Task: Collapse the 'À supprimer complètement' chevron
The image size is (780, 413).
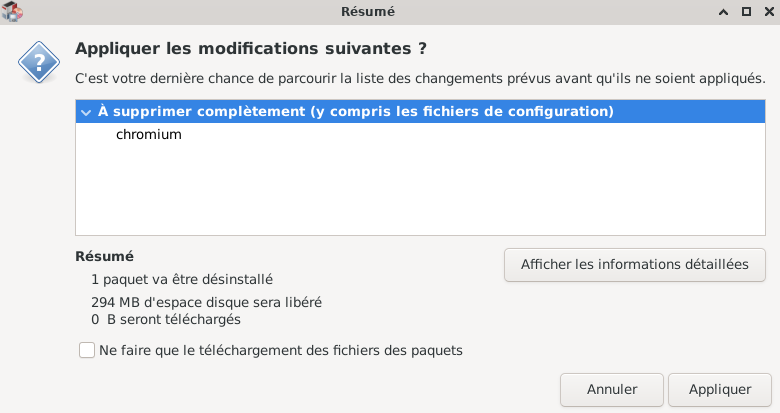Action: (86, 111)
